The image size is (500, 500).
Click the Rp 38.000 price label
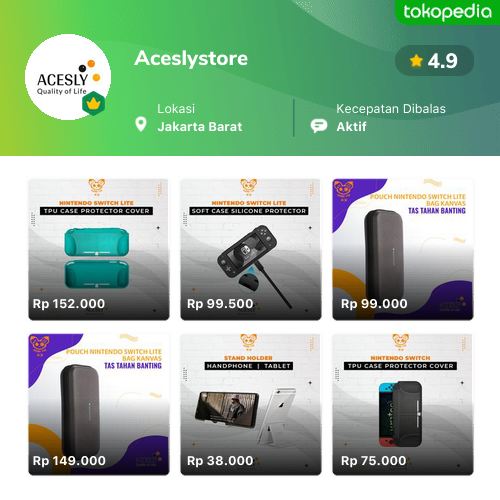tap(220, 461)
